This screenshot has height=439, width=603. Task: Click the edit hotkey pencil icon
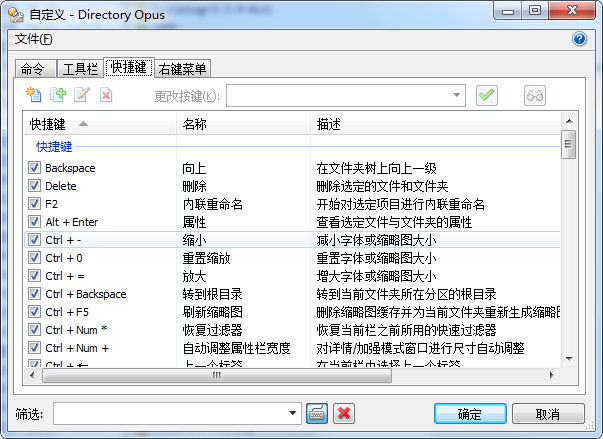click(82, 95)
